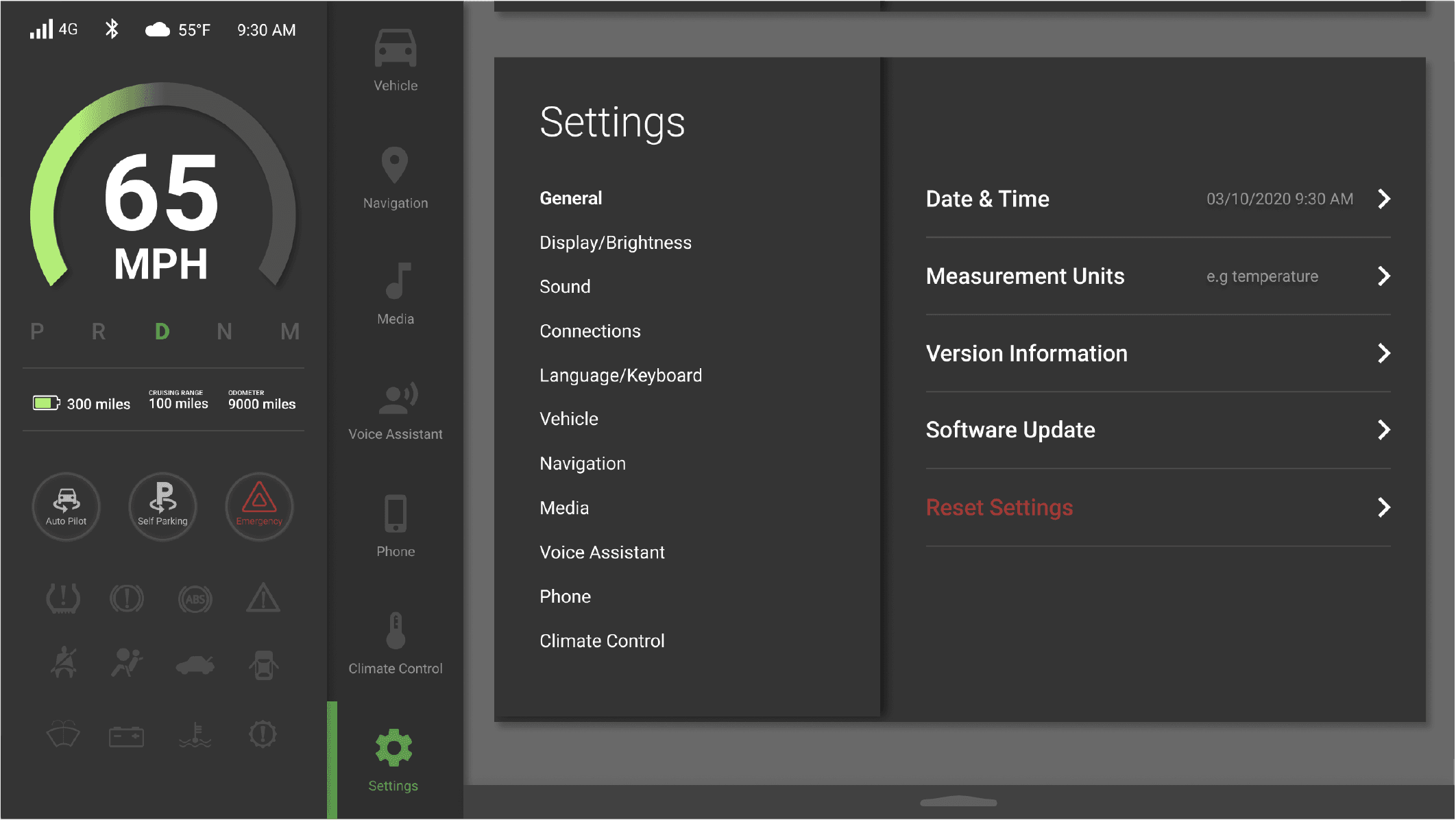The height and width of the screenshot is (820, 1456).
Task: Open the Vehicle car icon in sidebar
Action: pos(395,49)
